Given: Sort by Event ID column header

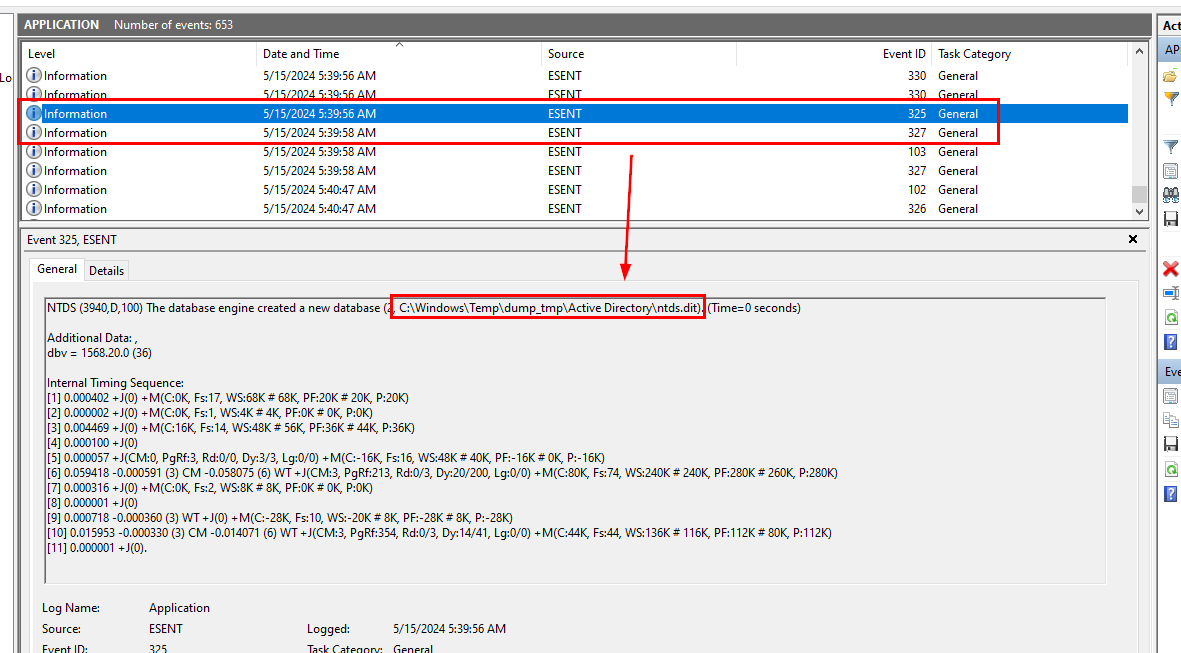Looking at the screenshot, I should click(x=834, y=53).
